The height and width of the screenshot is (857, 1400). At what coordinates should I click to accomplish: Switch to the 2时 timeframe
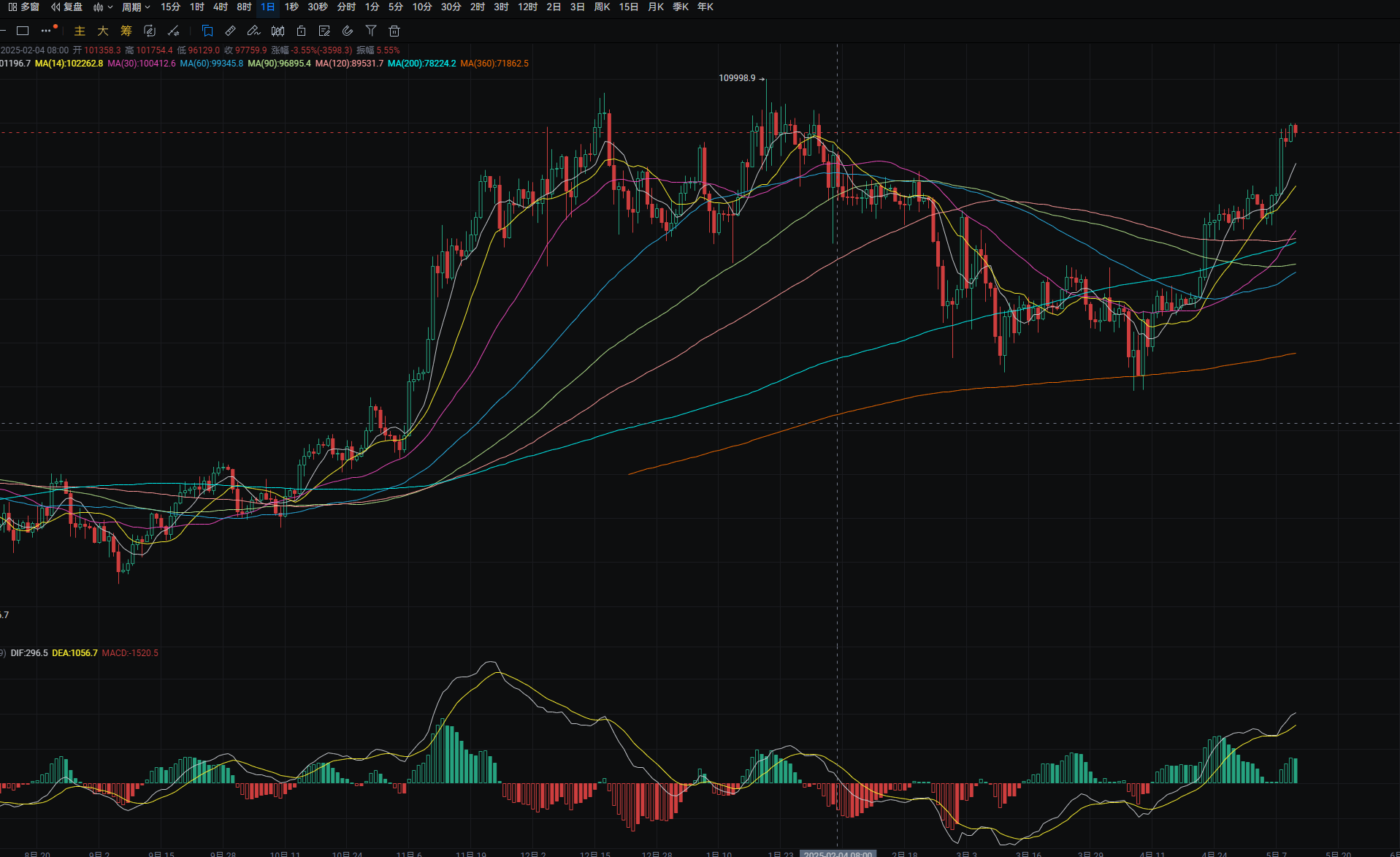coord(478,7)
